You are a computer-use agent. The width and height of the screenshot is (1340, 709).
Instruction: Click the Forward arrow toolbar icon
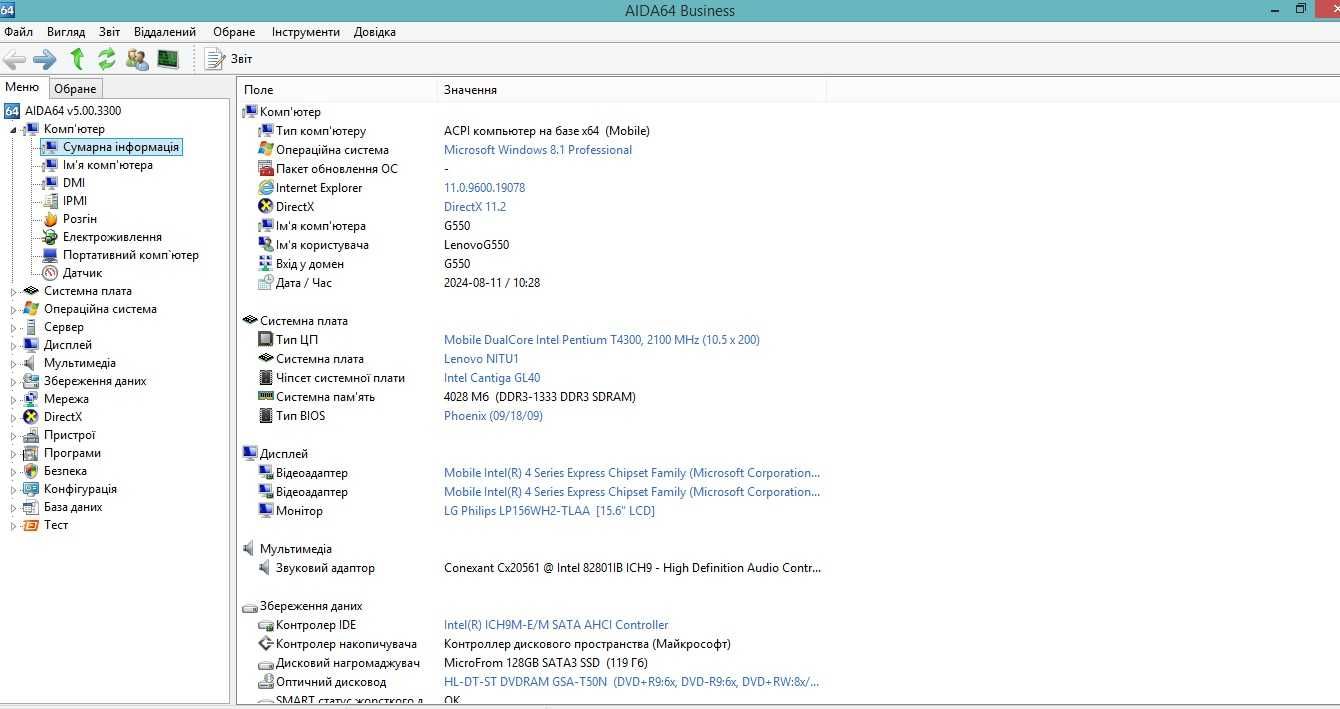point(45,59)
